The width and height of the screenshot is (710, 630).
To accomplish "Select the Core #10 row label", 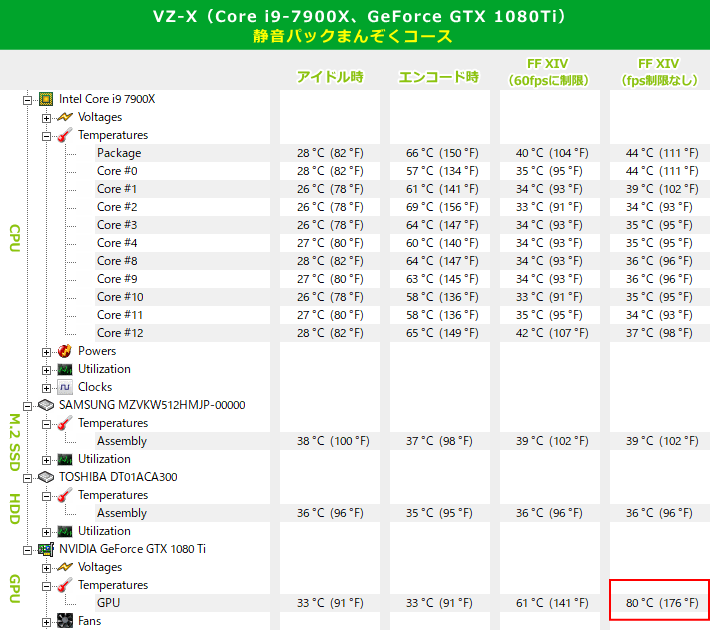I will (120, 297).
